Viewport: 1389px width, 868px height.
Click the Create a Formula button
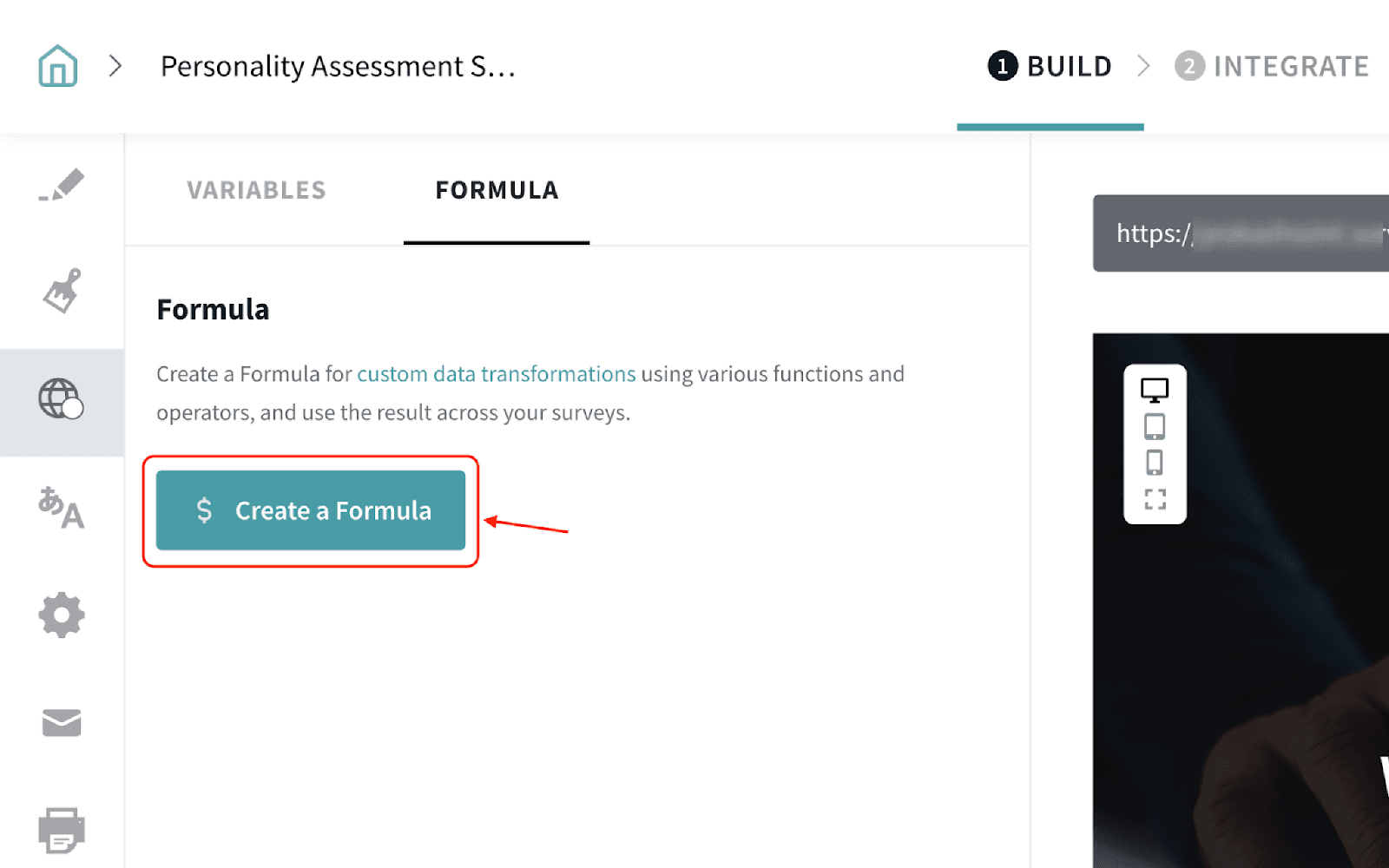point(311,510)
